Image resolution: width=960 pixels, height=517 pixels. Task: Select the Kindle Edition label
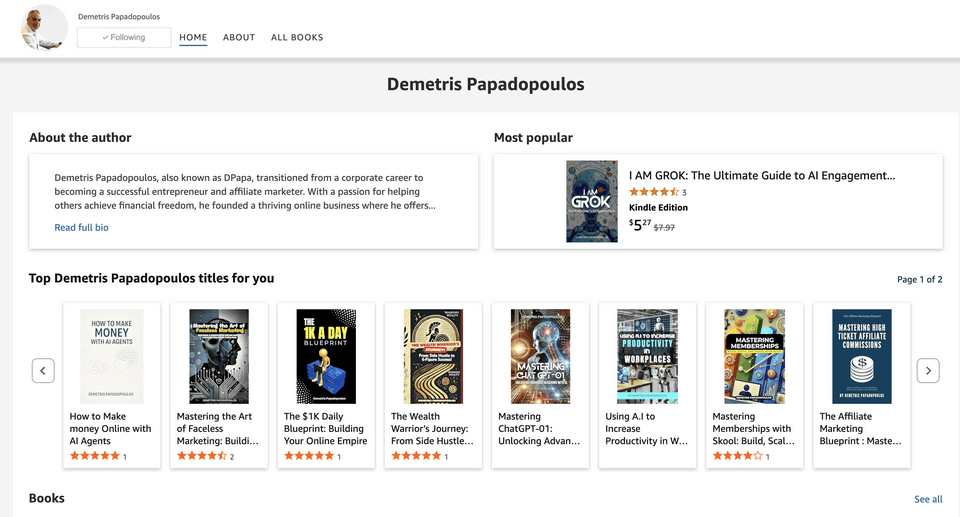click(658, 208)
